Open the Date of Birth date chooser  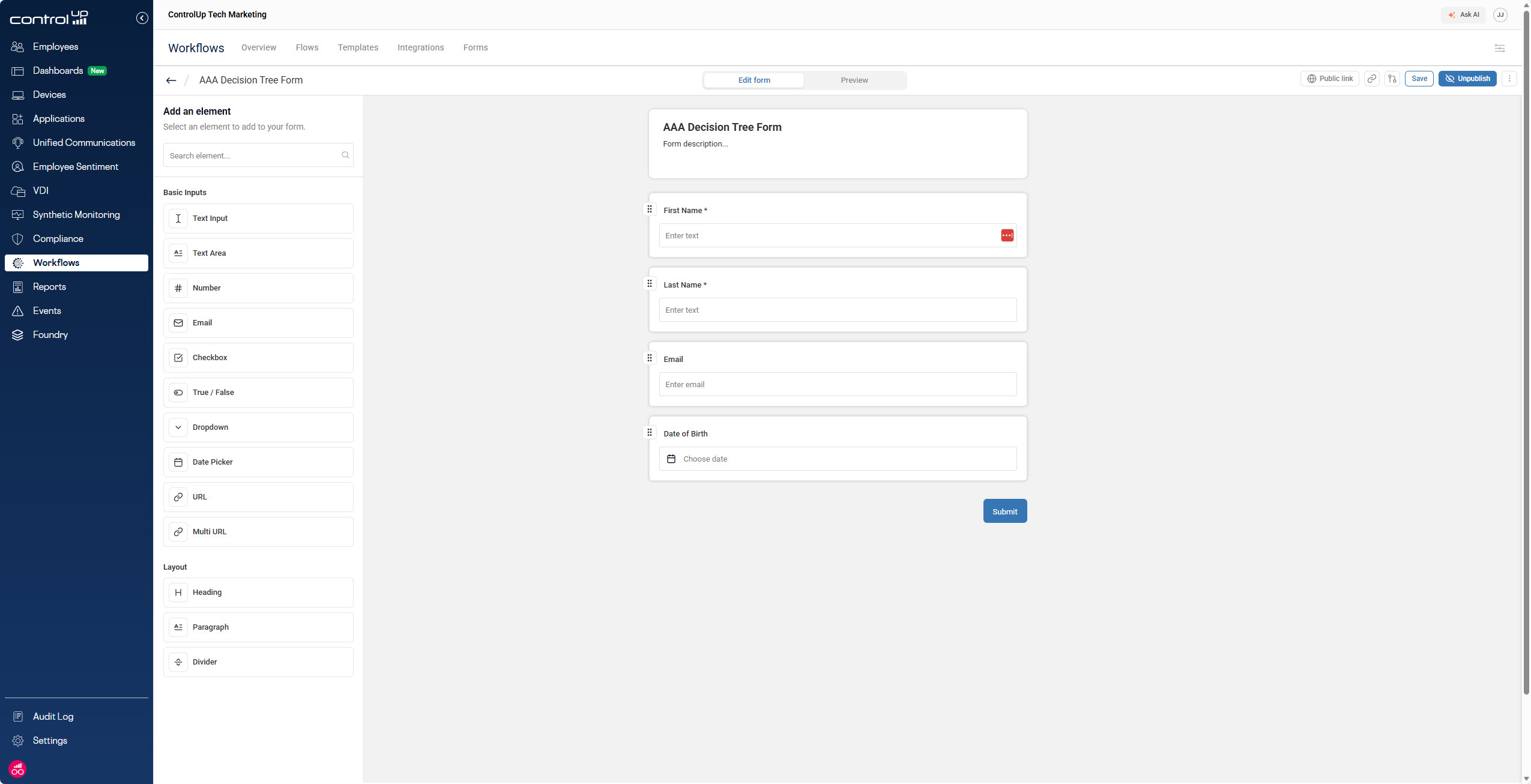coord(837,459)
